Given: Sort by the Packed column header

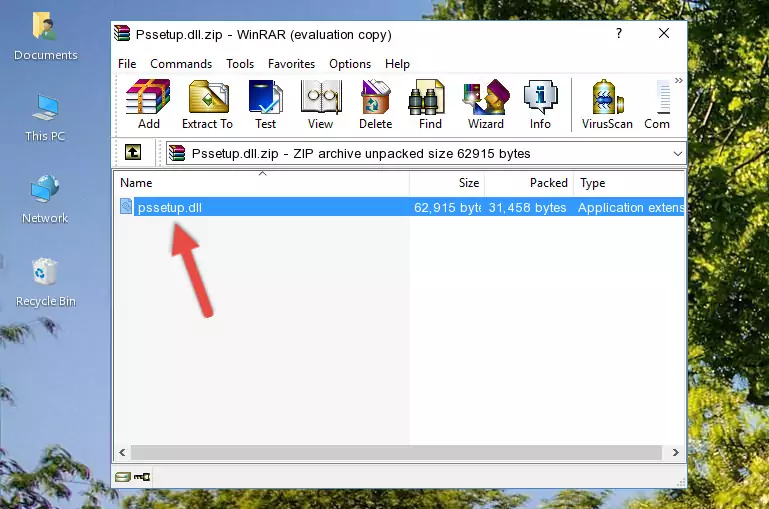Looking at the screenshot, I should click(529, 183).
